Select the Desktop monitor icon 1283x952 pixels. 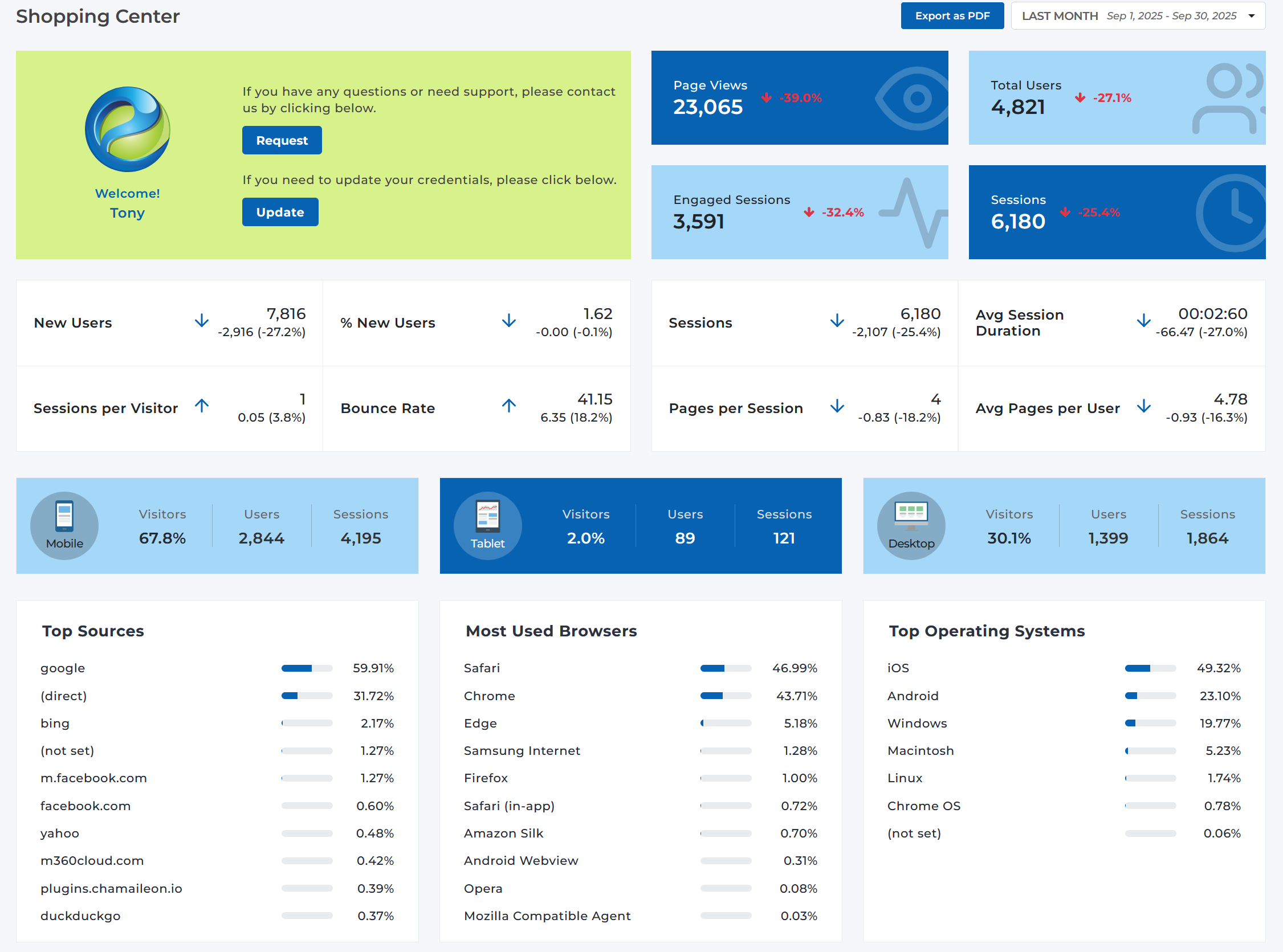[x=911, y=525]
